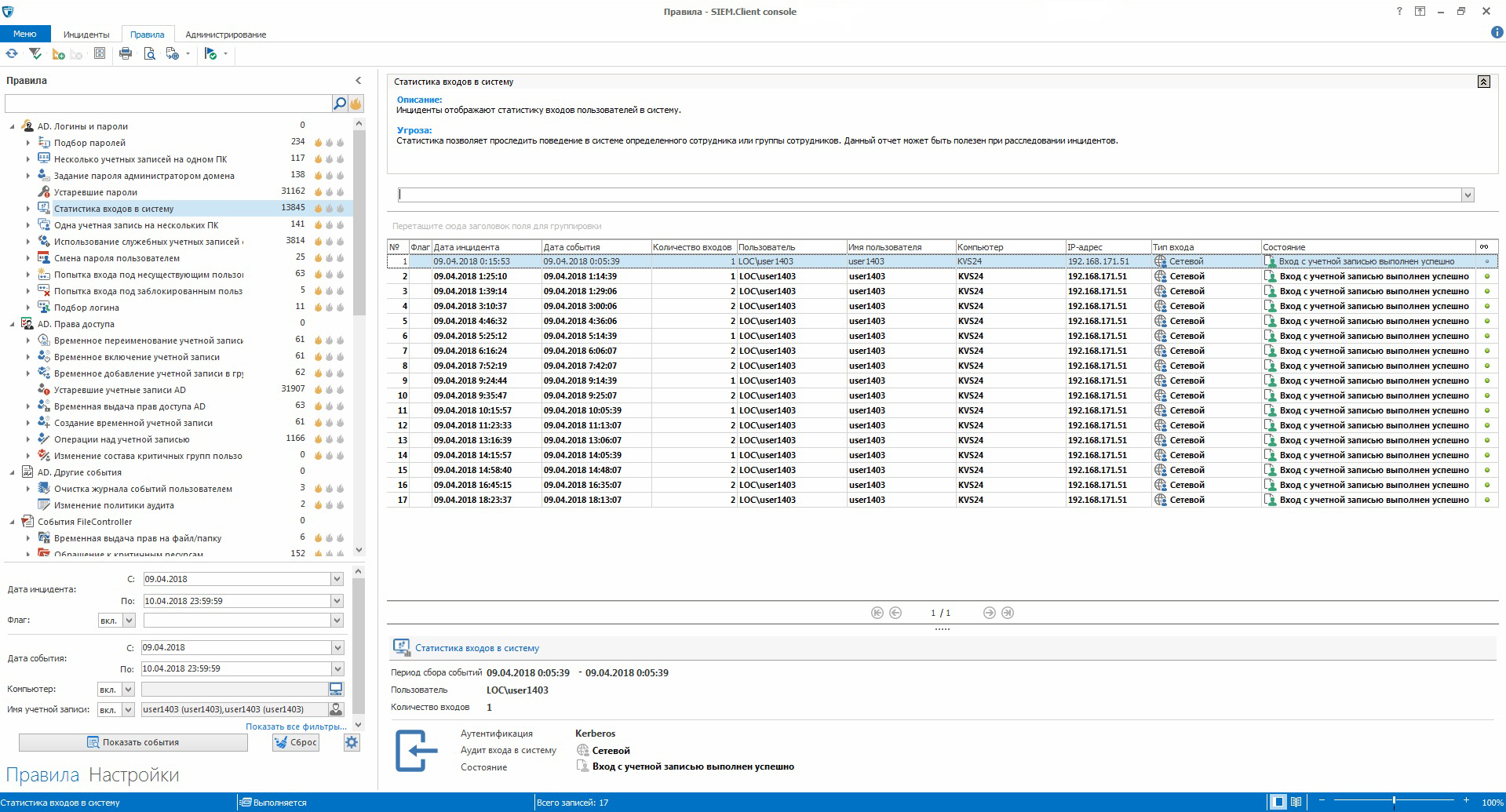Click the printer icon in the toolbar
This screenshot has height=812, width=1506.
(x=126, y=54)
